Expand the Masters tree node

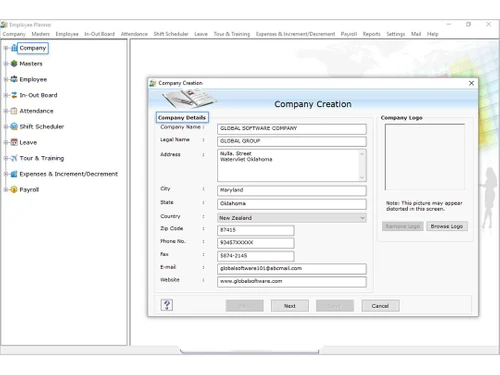click(x=6, y=63)
